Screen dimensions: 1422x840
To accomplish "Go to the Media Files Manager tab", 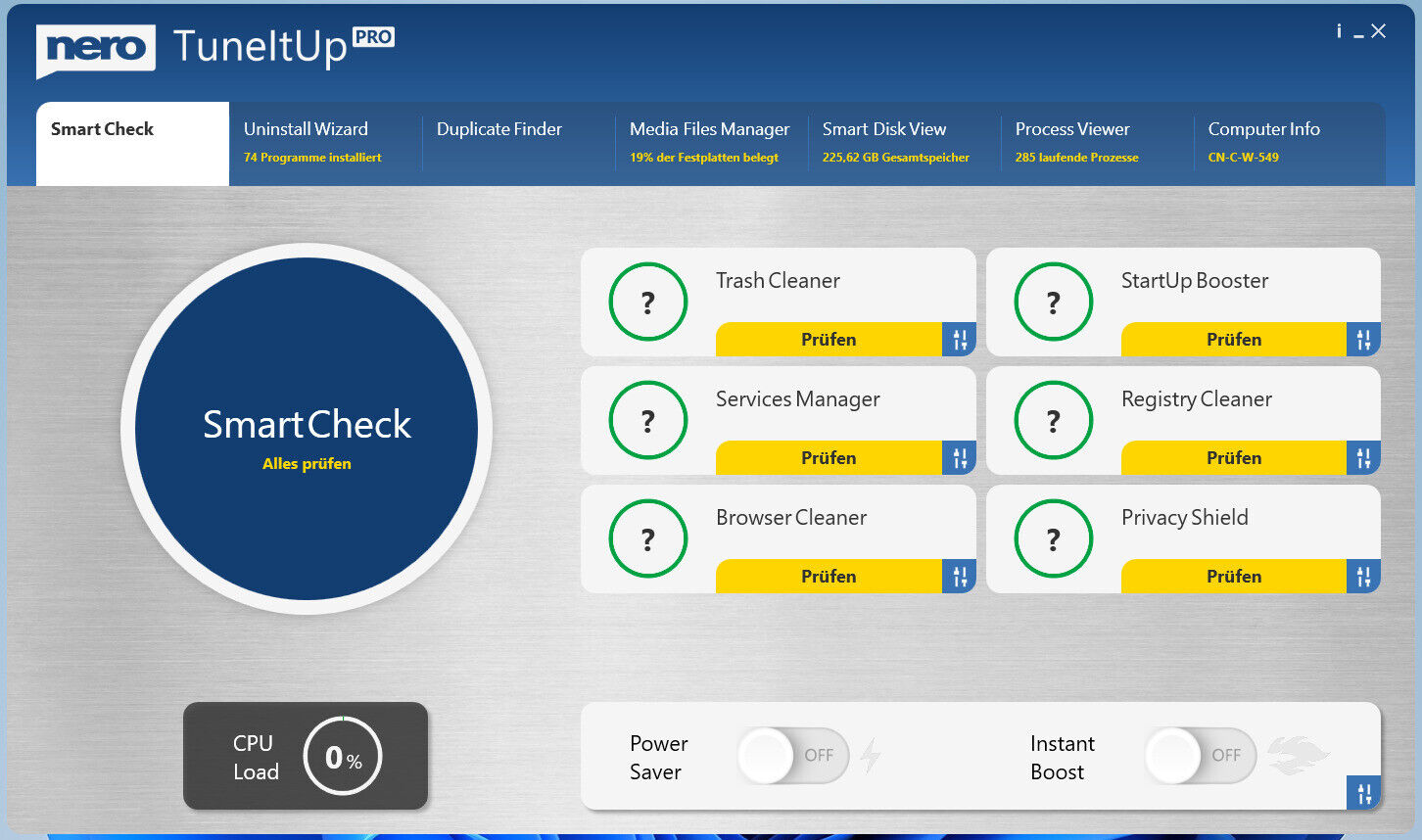I will point(711,143).
